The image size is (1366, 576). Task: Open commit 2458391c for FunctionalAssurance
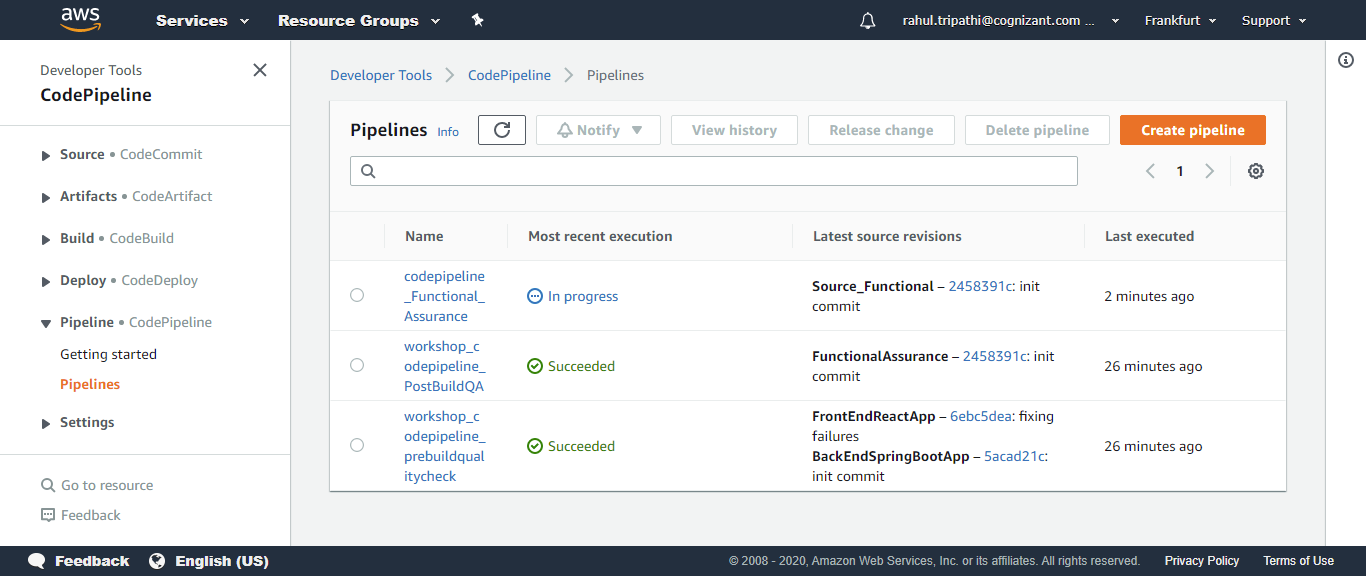(x=994, y=356)
